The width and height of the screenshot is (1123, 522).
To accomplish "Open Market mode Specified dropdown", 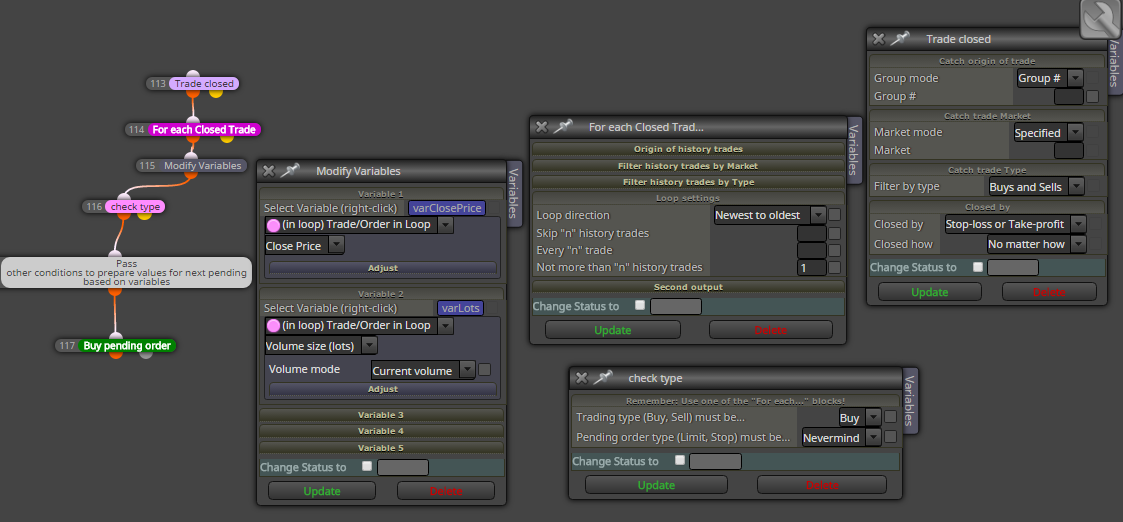I will coord(1048,132).
